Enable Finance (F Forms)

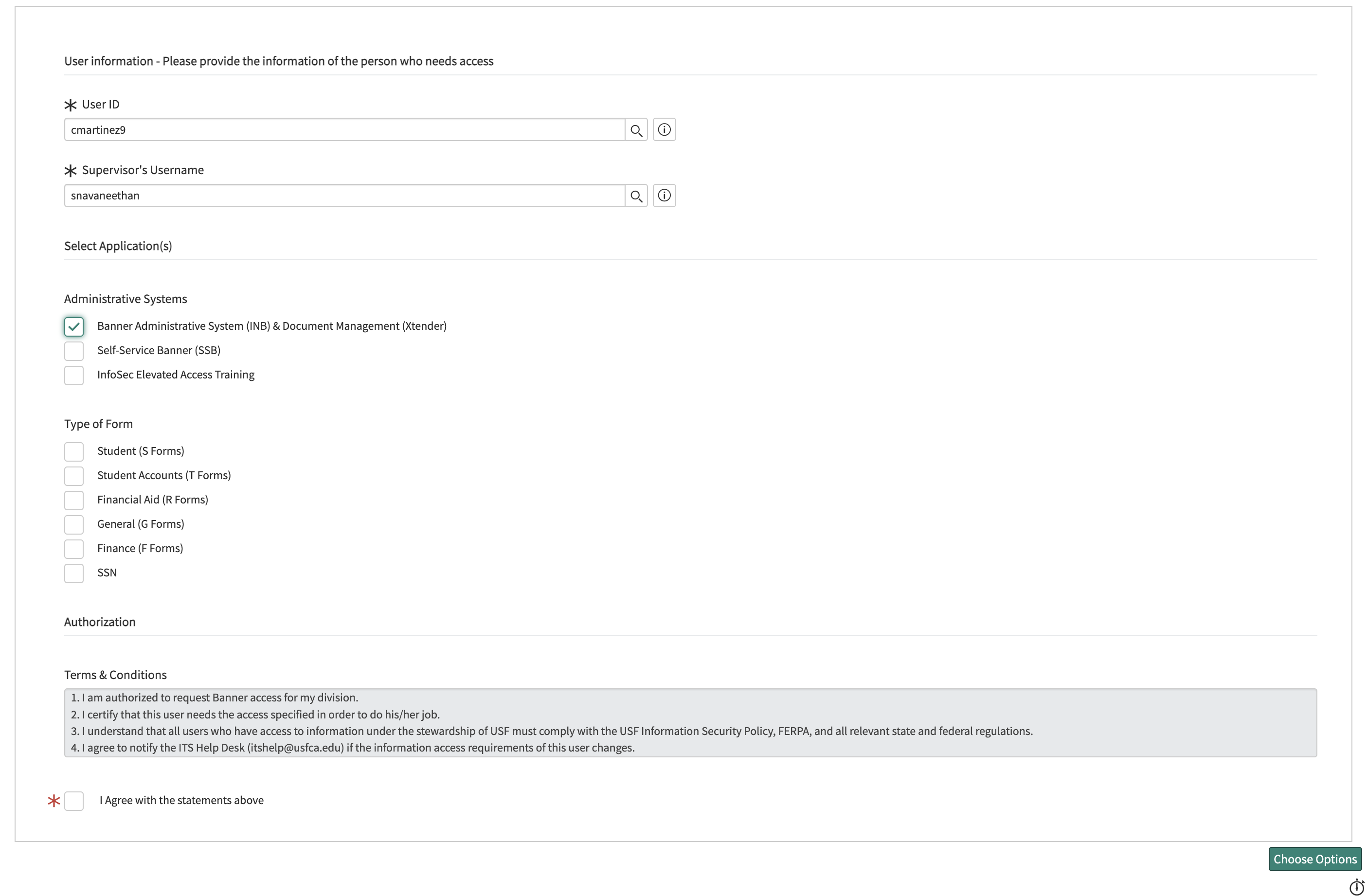pyautogui.click(x=74, y=549)
